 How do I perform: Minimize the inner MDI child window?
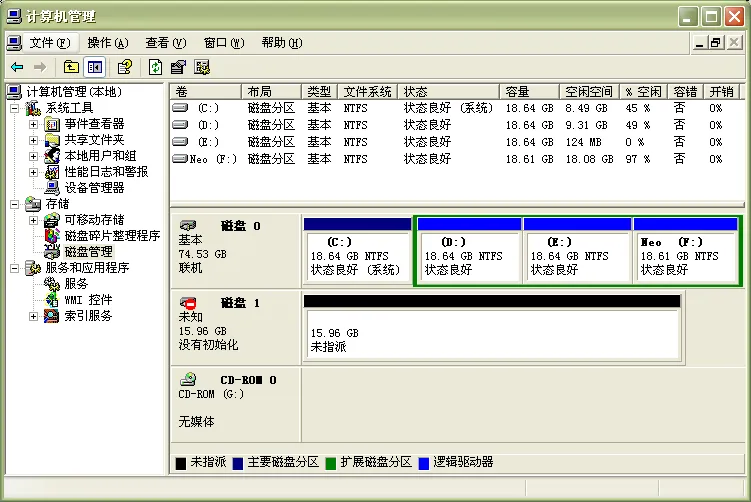[x=700, y=43]
